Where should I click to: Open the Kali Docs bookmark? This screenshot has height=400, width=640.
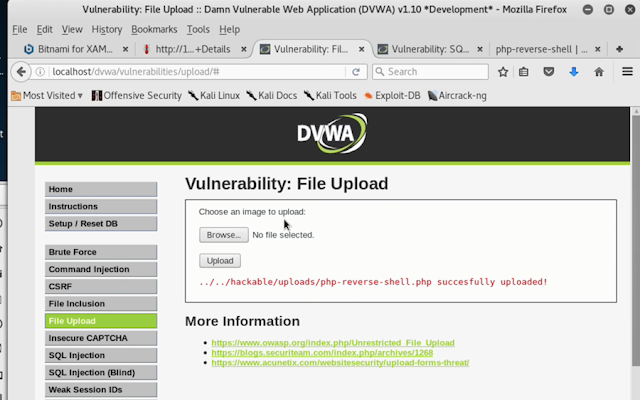(271, 96)
